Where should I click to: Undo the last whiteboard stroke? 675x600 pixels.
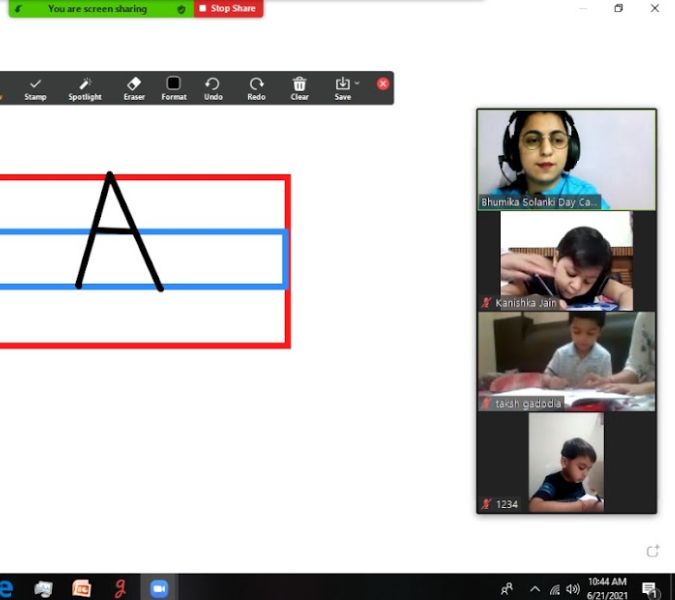tap(213, 88)
